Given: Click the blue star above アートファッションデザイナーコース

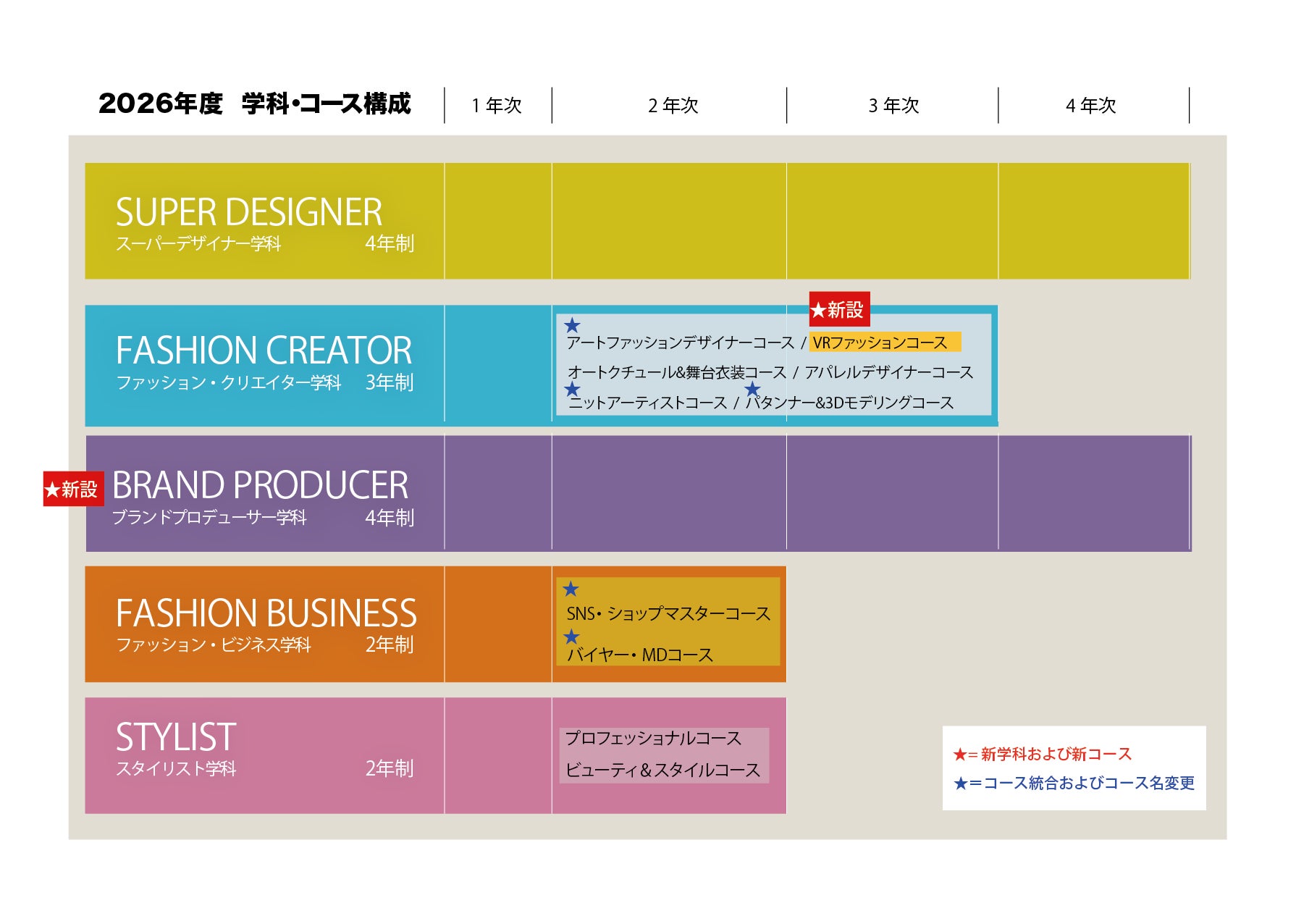Looking at the screenshot, I should click(x=572, y=325).
